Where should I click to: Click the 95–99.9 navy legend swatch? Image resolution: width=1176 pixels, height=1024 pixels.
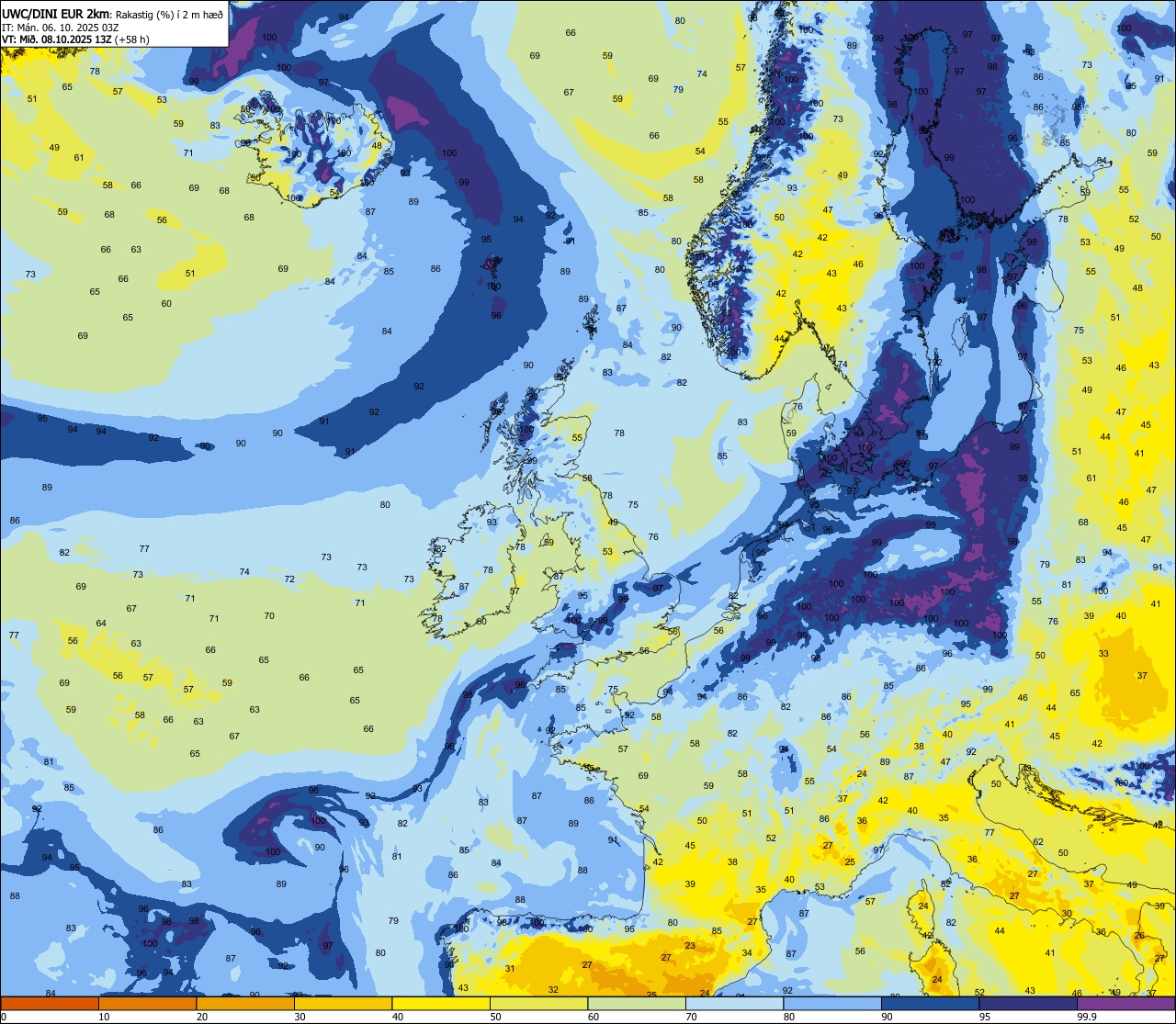(x=1028, y=1003)
